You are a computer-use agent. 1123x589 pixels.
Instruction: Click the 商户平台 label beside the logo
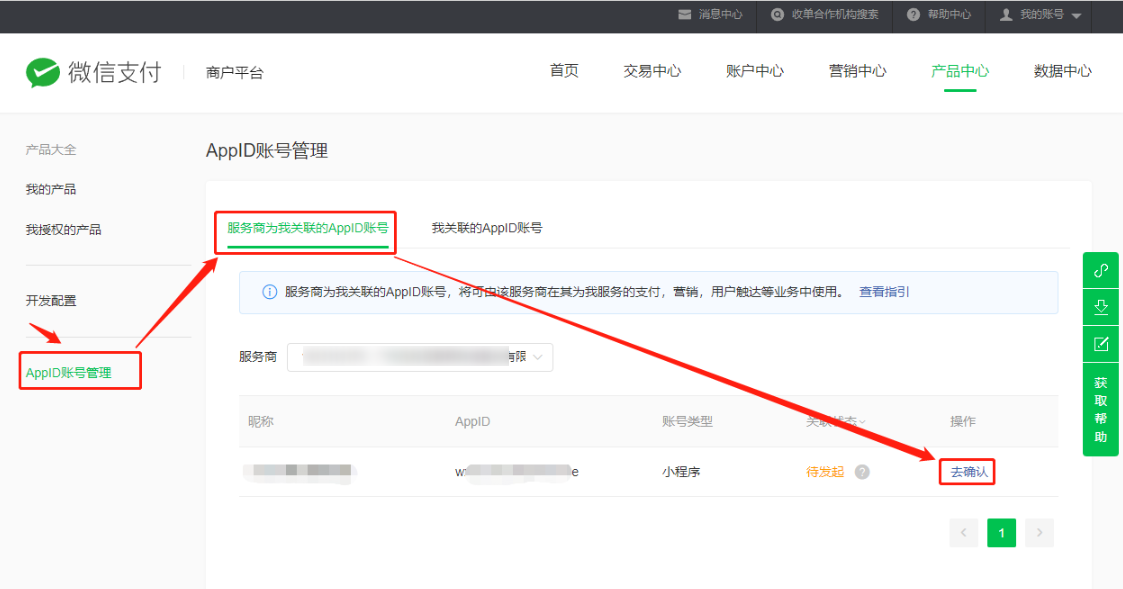[x=234, y=72]
